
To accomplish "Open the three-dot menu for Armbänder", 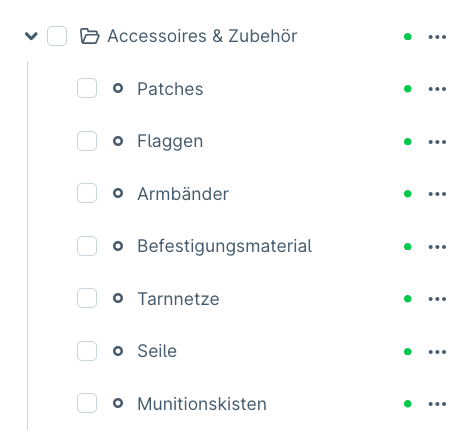I will coord(437,194).
